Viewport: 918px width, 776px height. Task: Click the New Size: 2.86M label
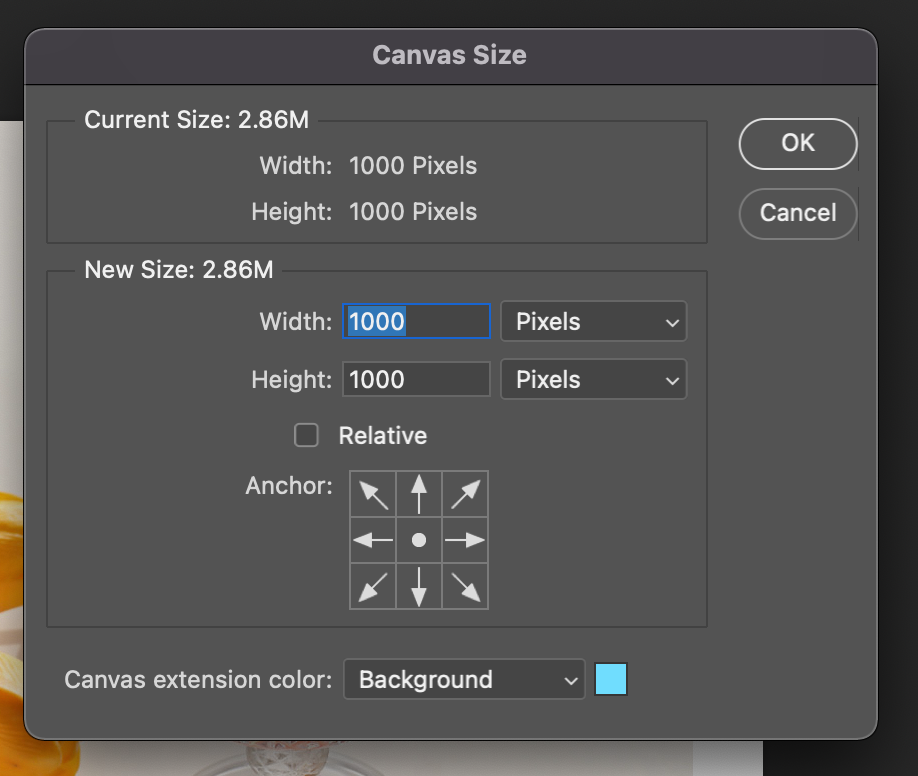coord(179,270)
